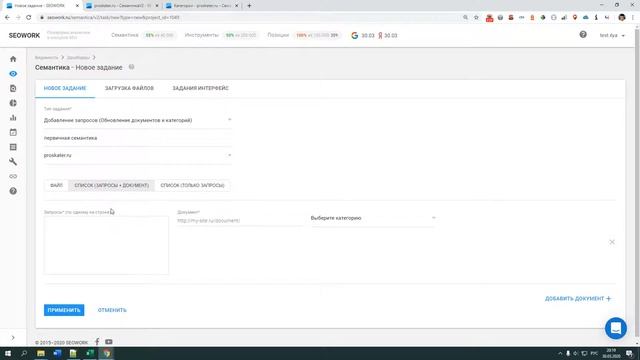The width and height of the screenshot is (640, 360).
Task: Remove document row with X icon
Action: 612,242
